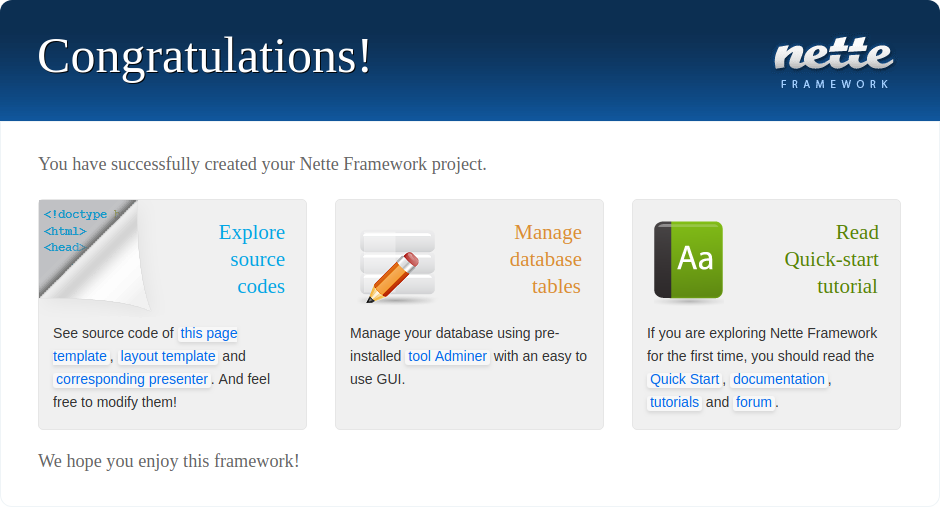Click the 'Read Quick-start tutorial' heading

[x=832, y=259]
